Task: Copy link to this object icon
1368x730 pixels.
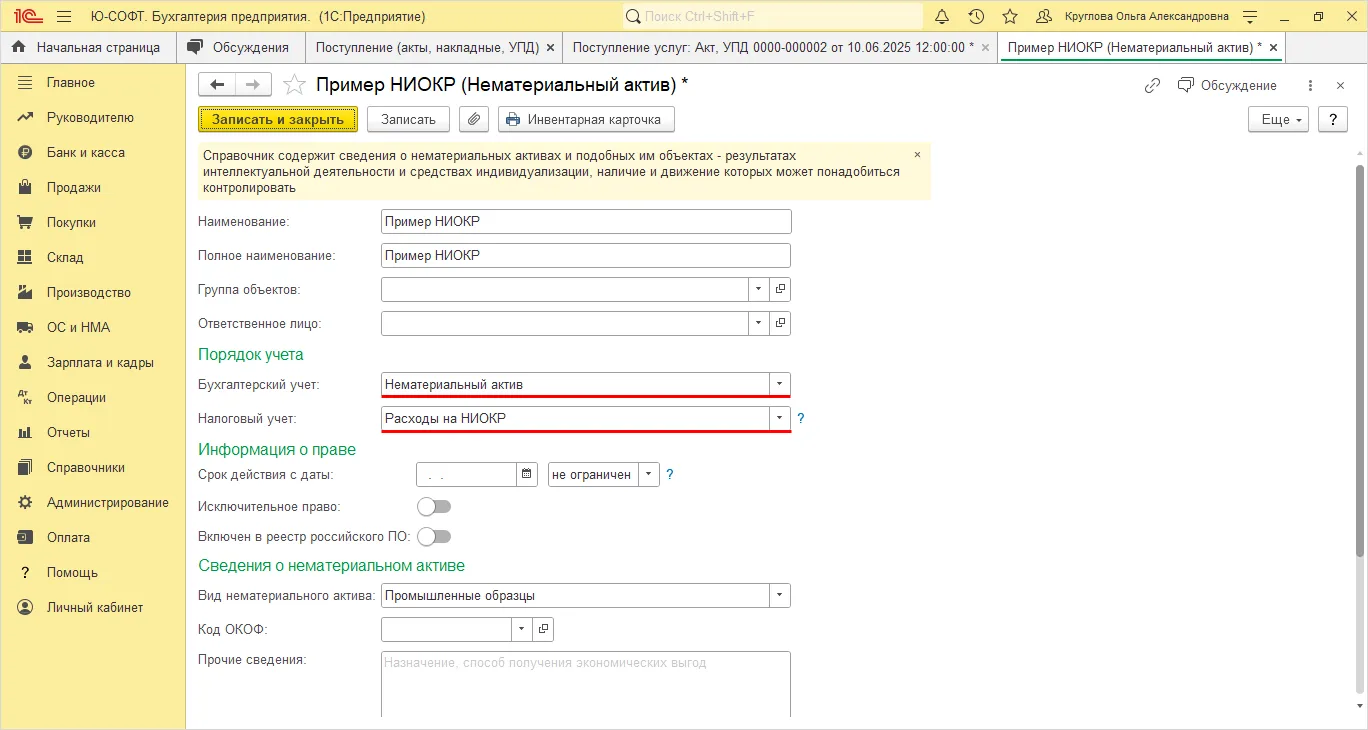Action: [1152, 85]
